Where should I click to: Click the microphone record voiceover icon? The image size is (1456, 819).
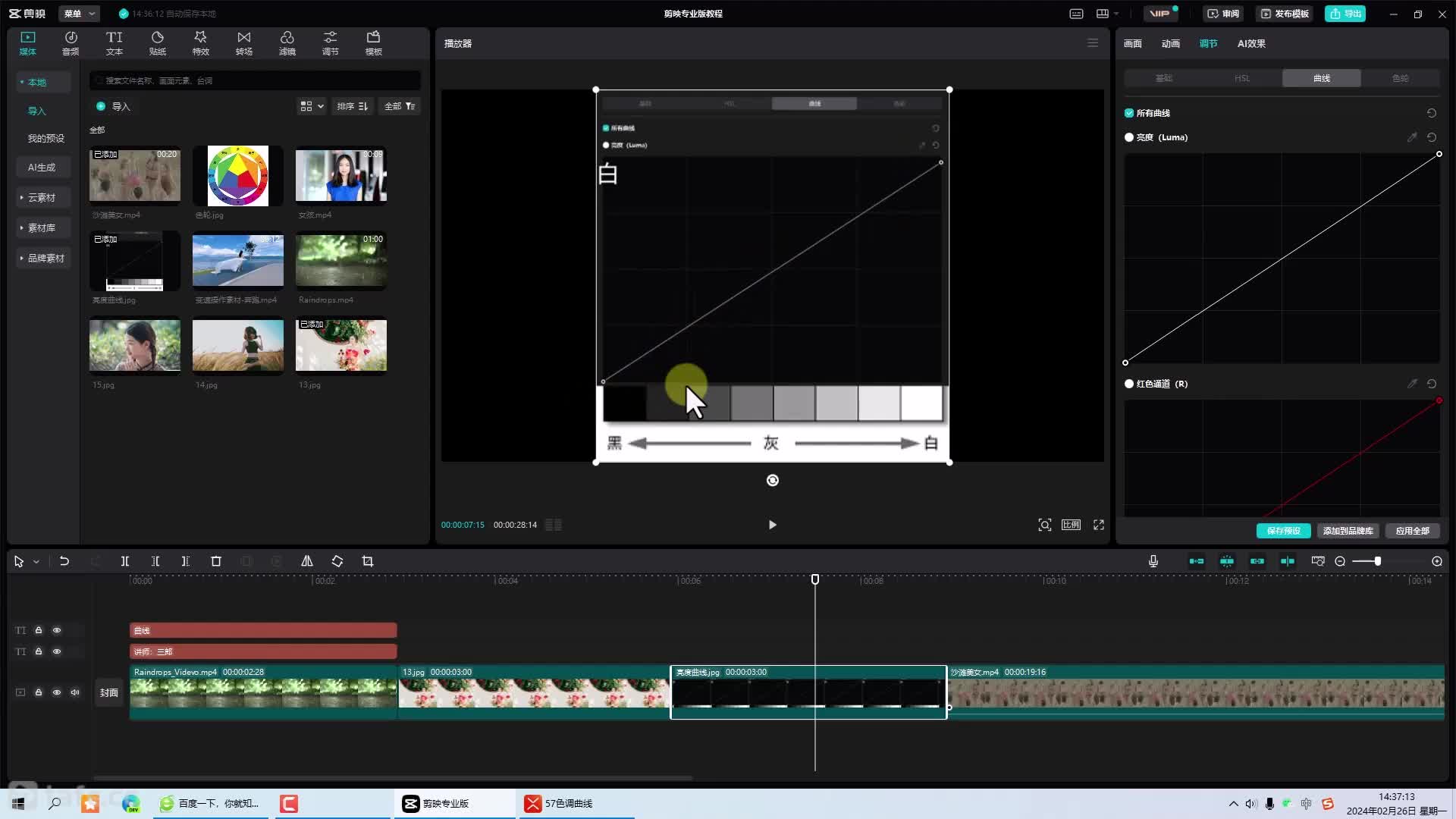click(1153, 561)
